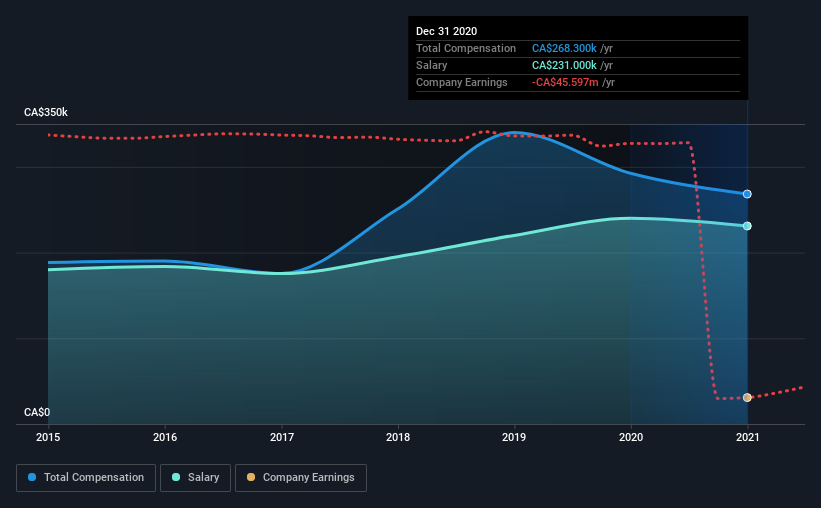Screen dimensions: 821x508
Task: Click the orange Company Earnings legend dot
Action: (251, 477)
